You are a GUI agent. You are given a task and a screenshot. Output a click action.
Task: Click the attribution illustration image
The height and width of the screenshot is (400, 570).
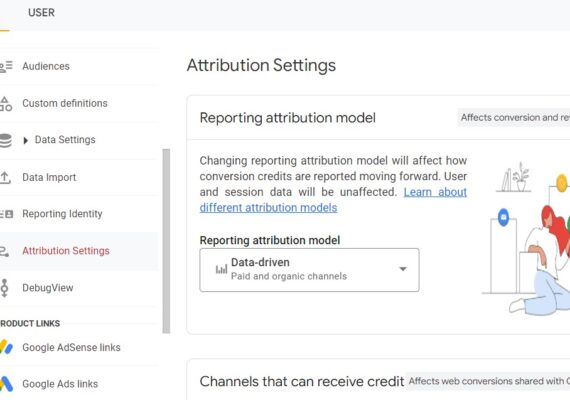pyautogui.click(x=526, y=239)
